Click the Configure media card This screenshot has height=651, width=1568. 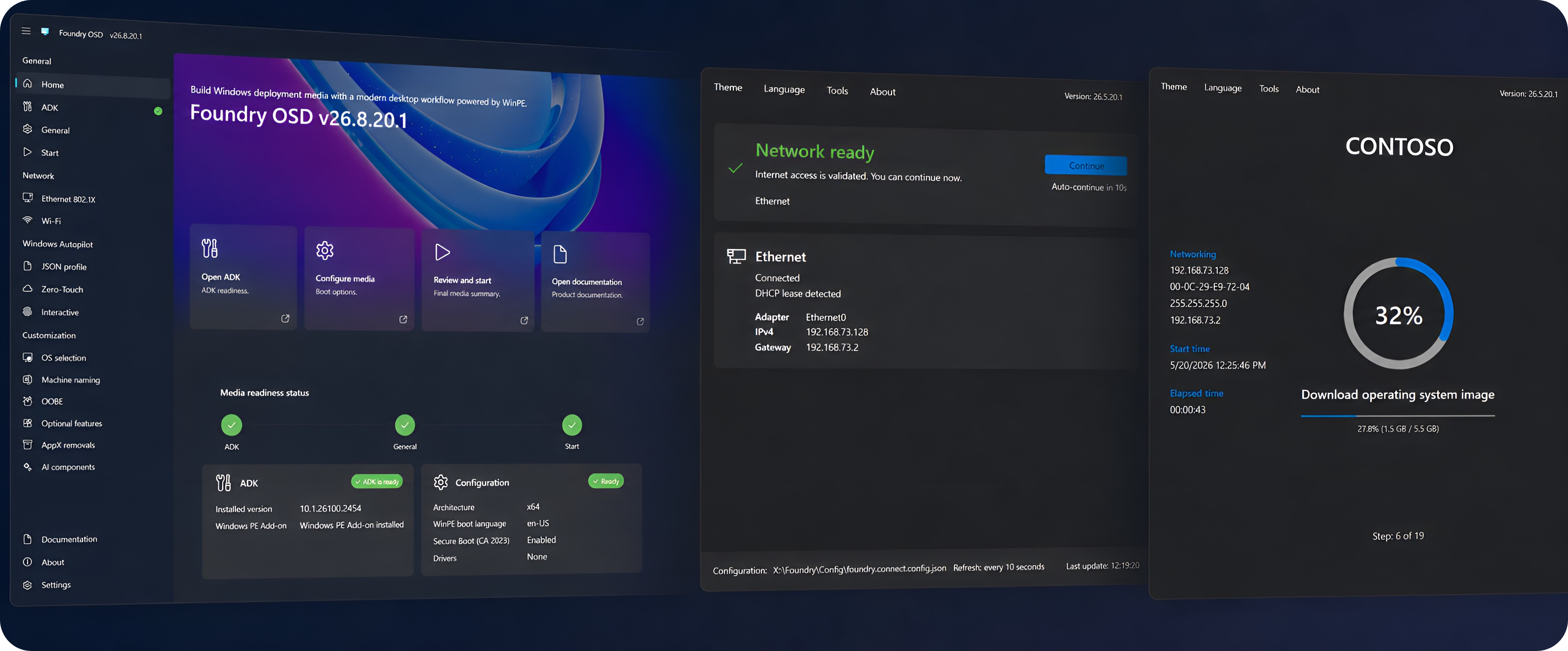point(359,279)
